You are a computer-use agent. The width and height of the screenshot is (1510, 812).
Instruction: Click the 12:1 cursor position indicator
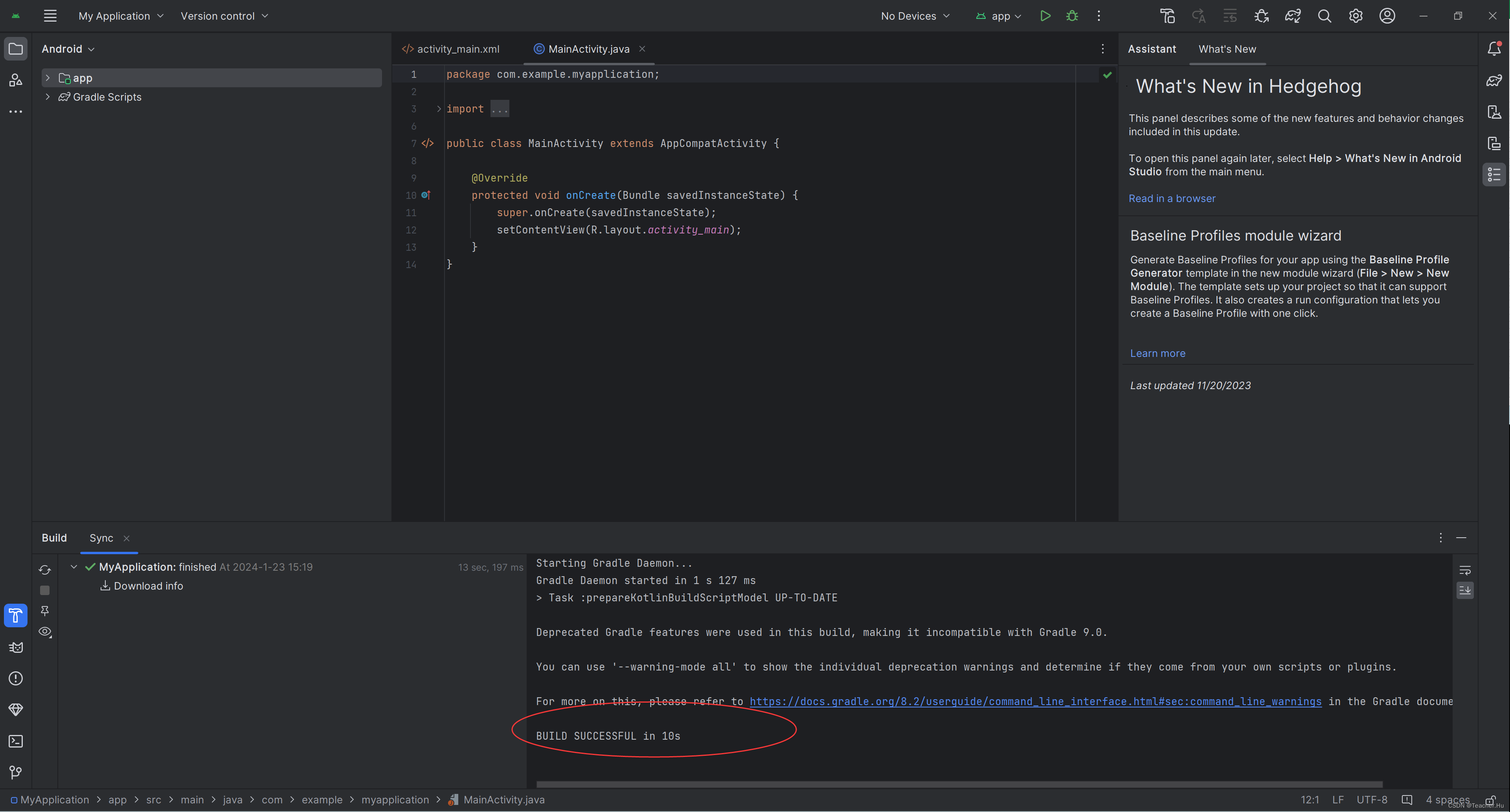pyautogui.click(x=1310, y=800)
